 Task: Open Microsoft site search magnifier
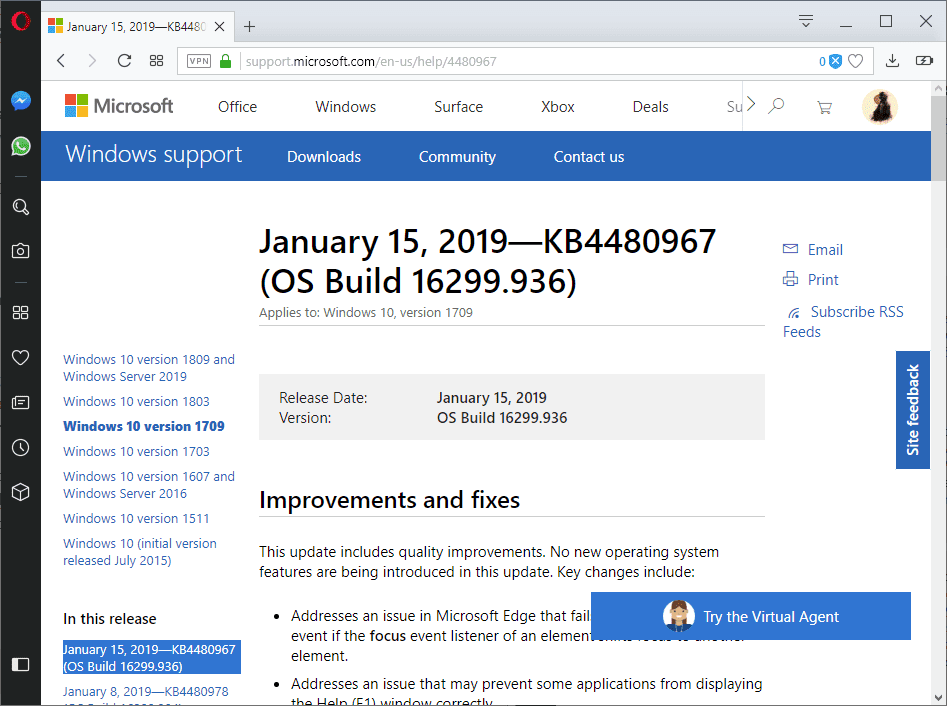(x=776, y=106)
